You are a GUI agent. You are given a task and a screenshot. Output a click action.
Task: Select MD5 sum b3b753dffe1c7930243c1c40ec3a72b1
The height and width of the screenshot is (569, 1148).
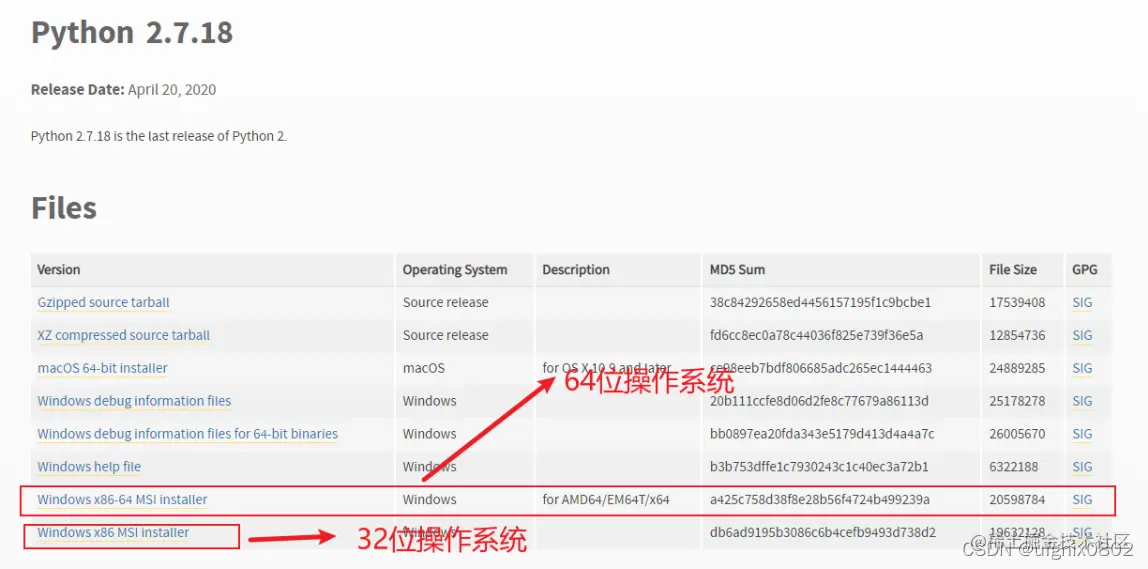coord(819,467)
